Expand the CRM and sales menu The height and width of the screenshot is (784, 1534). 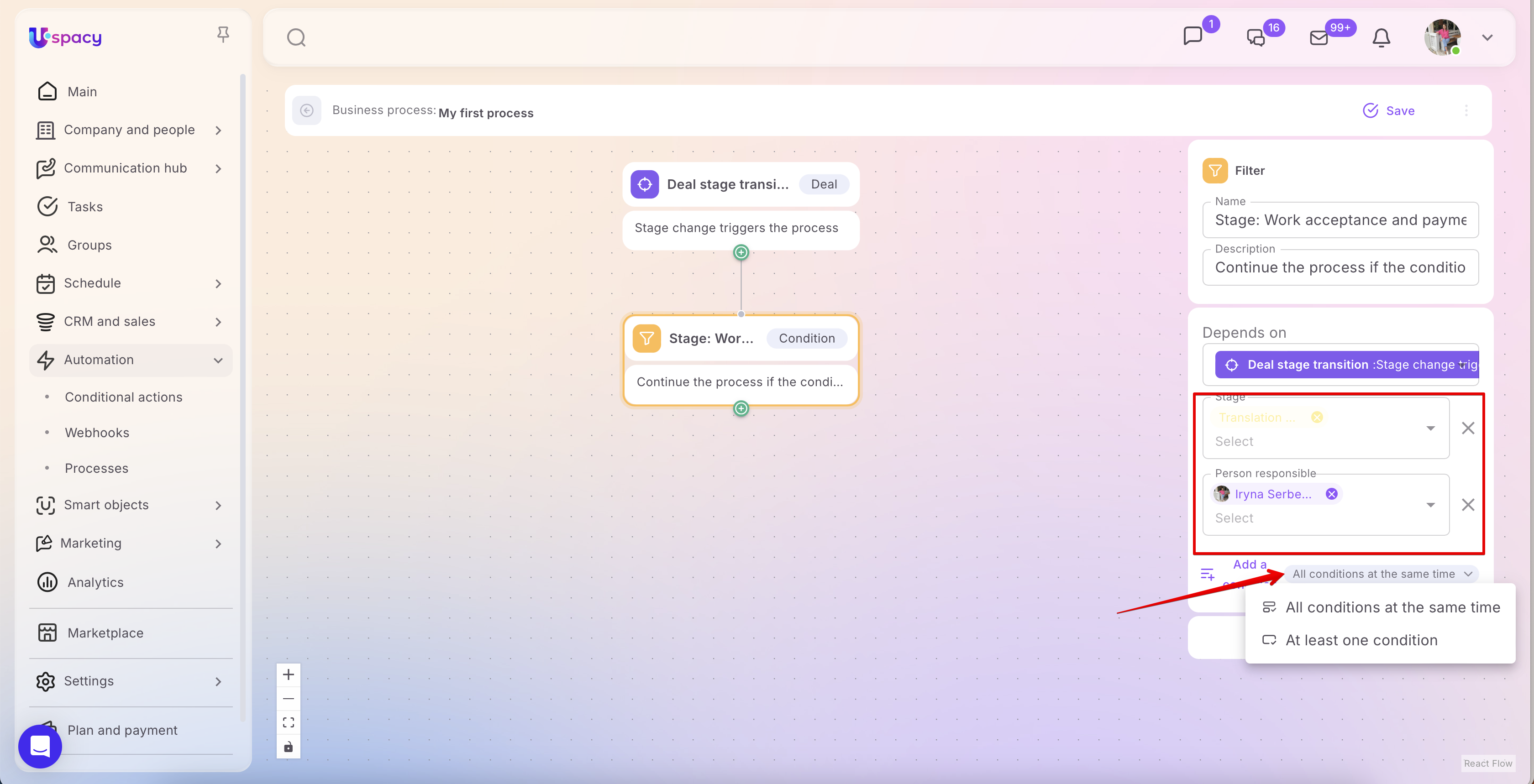click(218, 322)
